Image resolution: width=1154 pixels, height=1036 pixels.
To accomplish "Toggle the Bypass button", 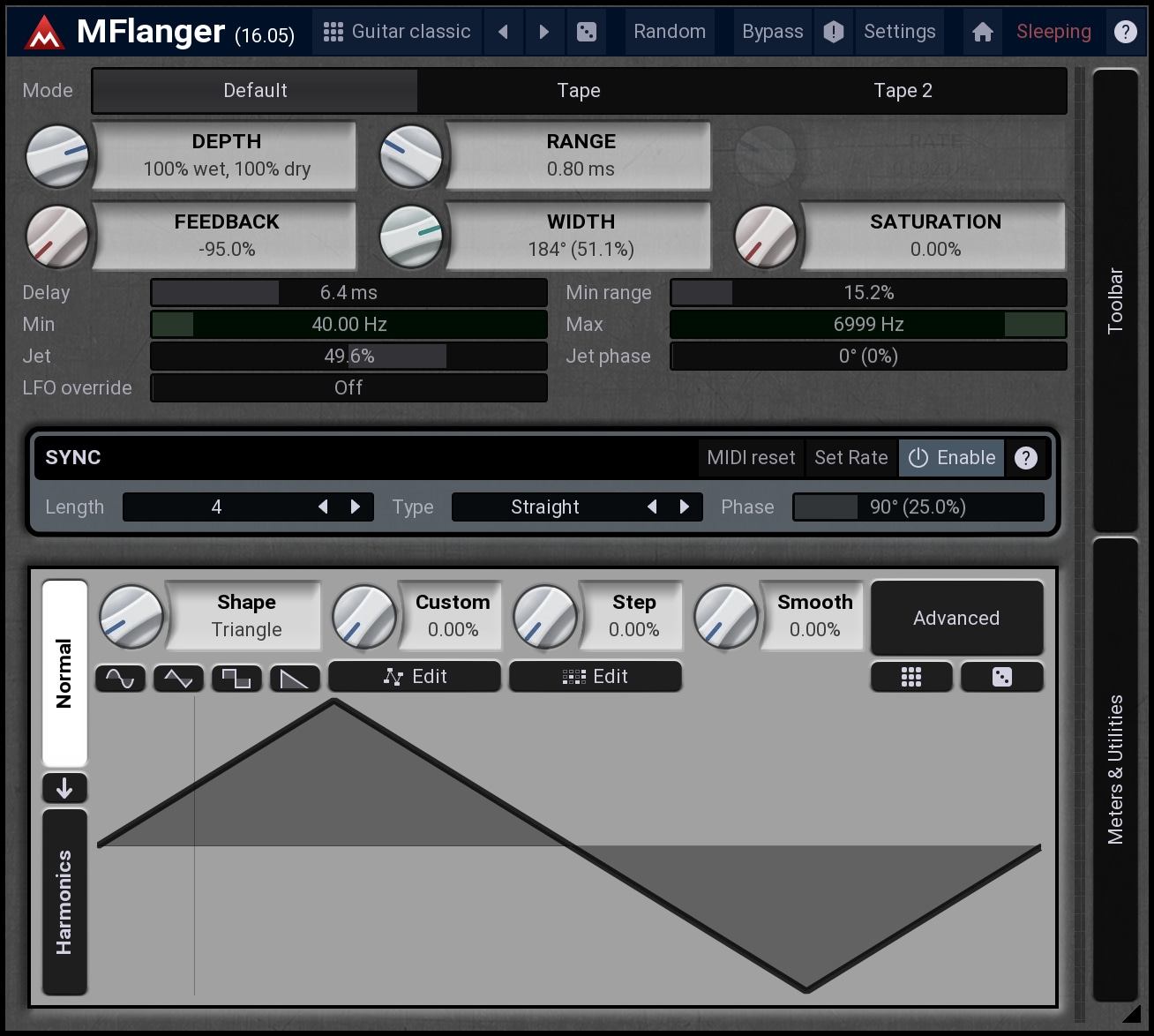I will [x=772, y=32].
